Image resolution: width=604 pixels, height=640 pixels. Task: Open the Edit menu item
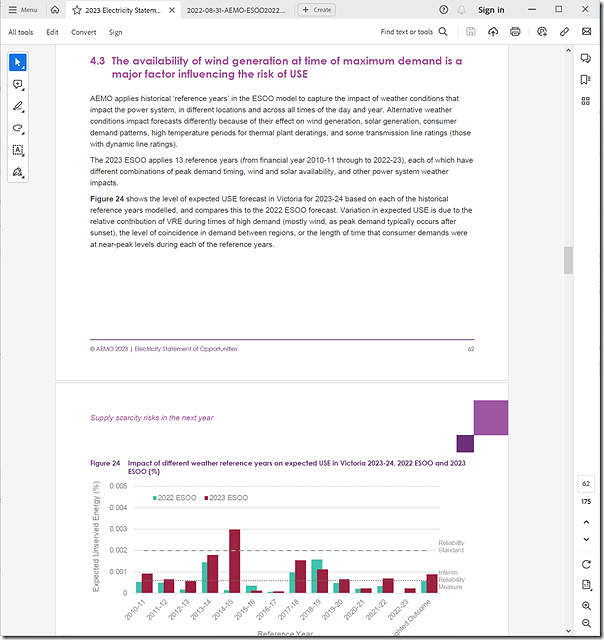[52, 32]
